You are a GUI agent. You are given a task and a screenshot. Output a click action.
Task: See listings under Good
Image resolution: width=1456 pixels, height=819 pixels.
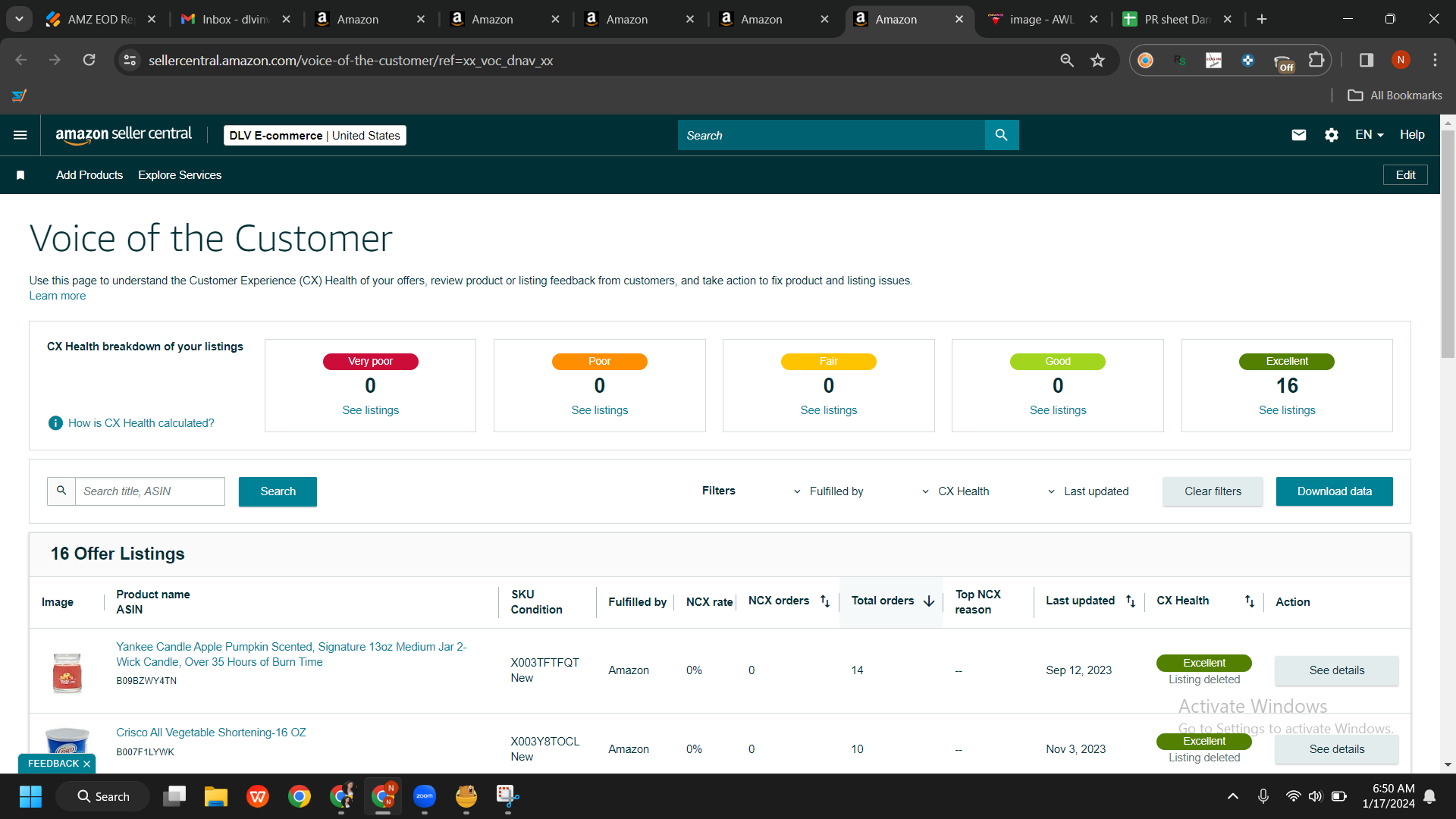pyautogui.click(x=1057, y=410)
